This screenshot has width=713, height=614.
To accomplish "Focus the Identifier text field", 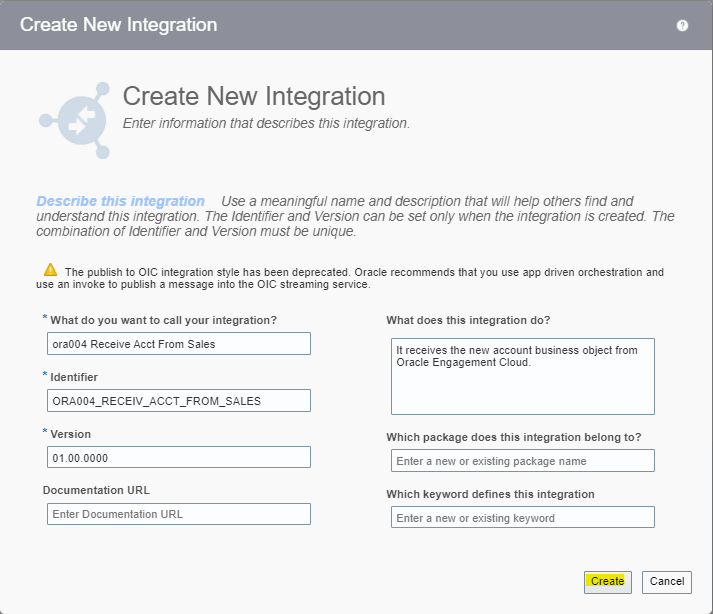I will (x=179, y=400).
